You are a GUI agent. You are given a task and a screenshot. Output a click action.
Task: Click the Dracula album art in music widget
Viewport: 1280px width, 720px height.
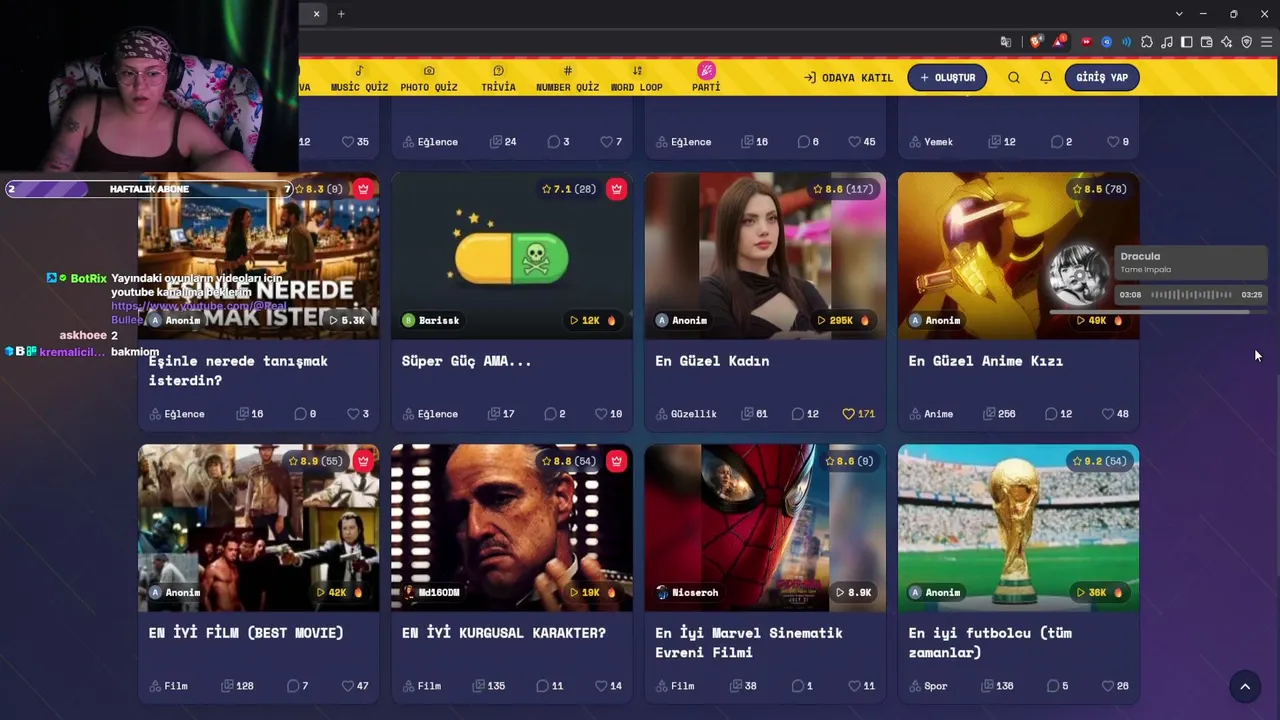1079,274
